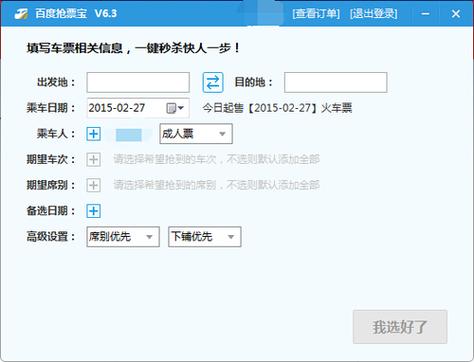Minimize the 百度抢票宝 window
Image resolution: width=474 pixels, height=362 pixels.
point(425,14)
